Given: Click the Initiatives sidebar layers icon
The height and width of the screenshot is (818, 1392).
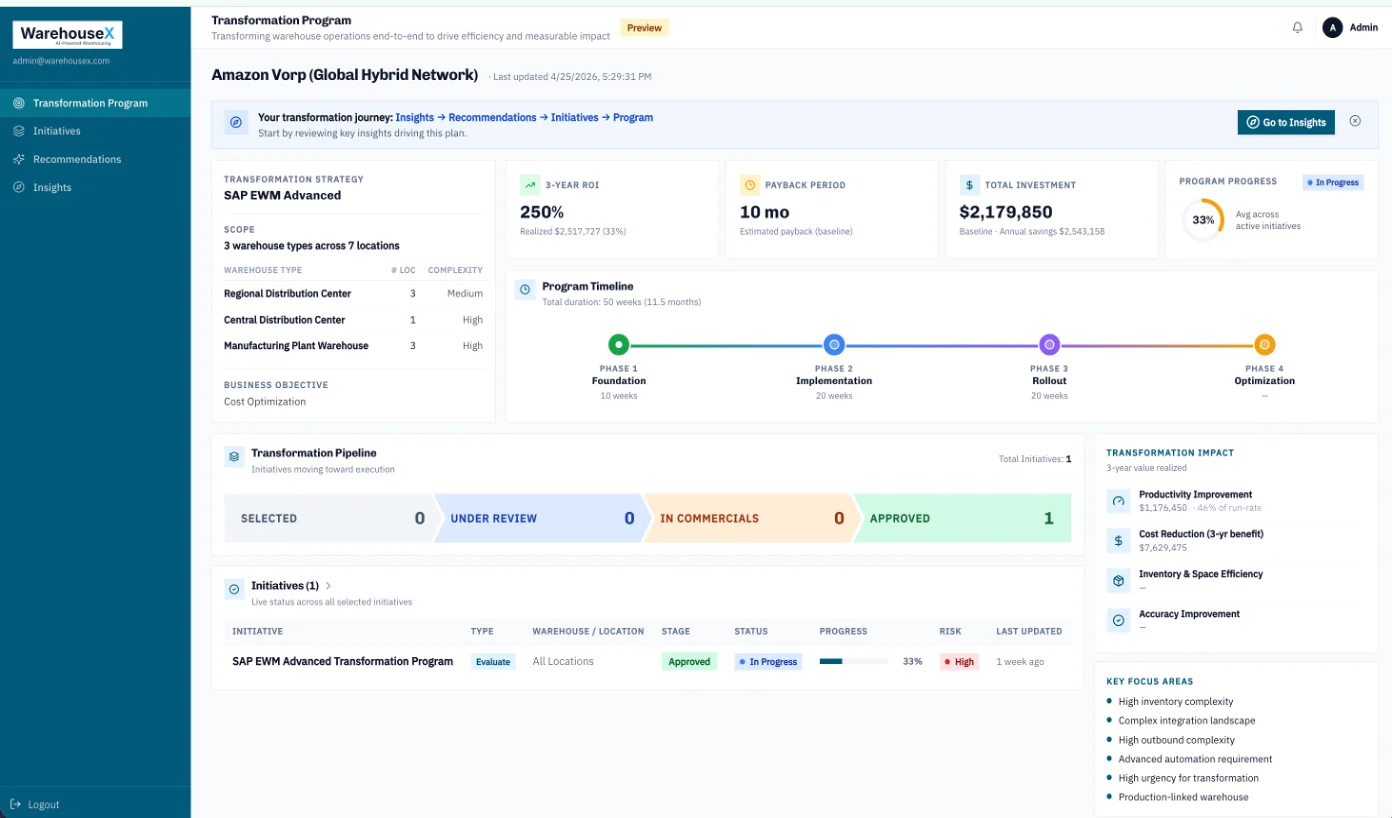Looking at the screenshot, I should pyautogui.click(x=19, y=131).
